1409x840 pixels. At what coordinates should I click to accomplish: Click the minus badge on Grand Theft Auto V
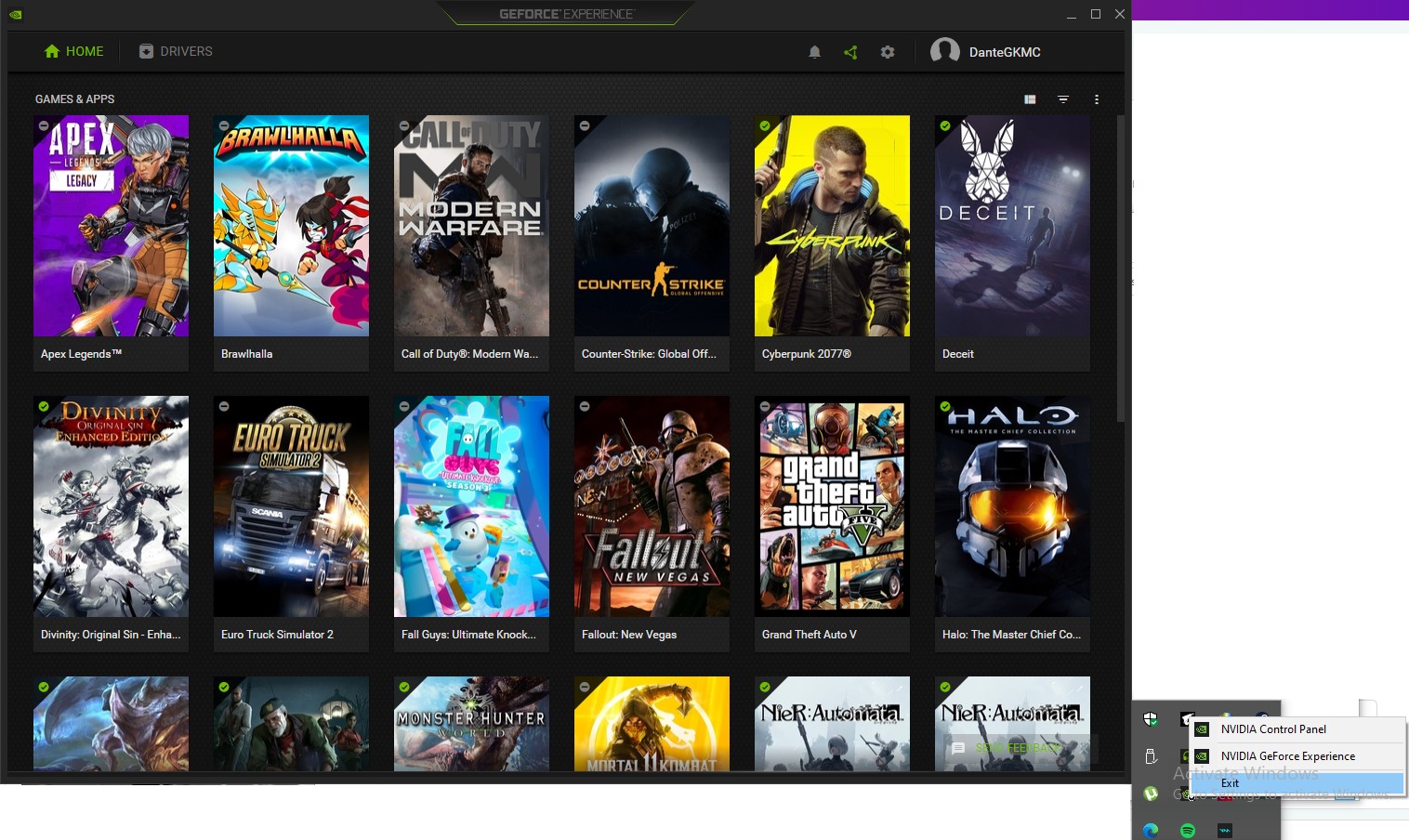[x=765, y=406]
